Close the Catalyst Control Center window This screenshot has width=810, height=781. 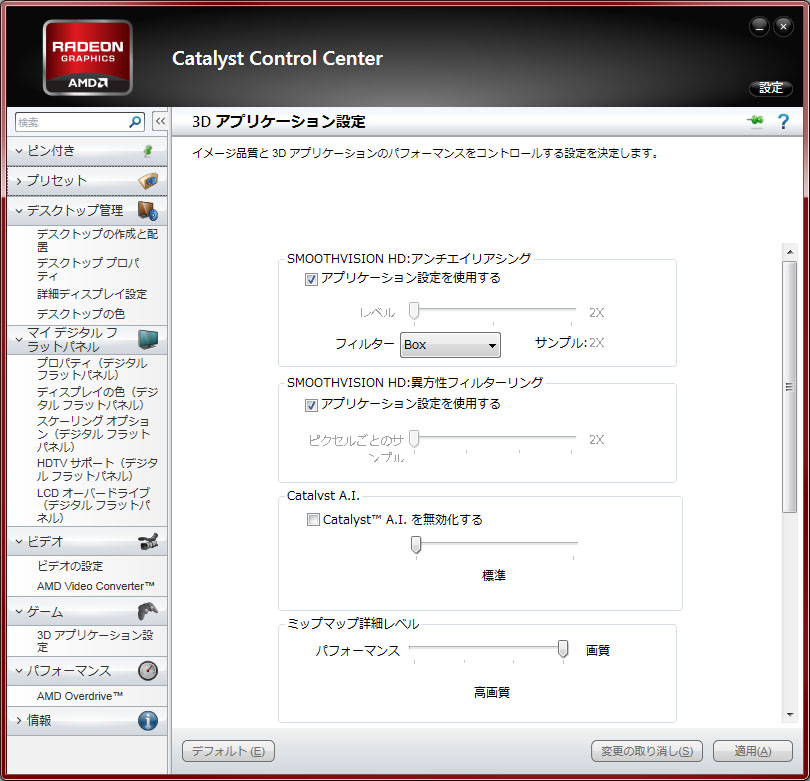coord(783,27)
